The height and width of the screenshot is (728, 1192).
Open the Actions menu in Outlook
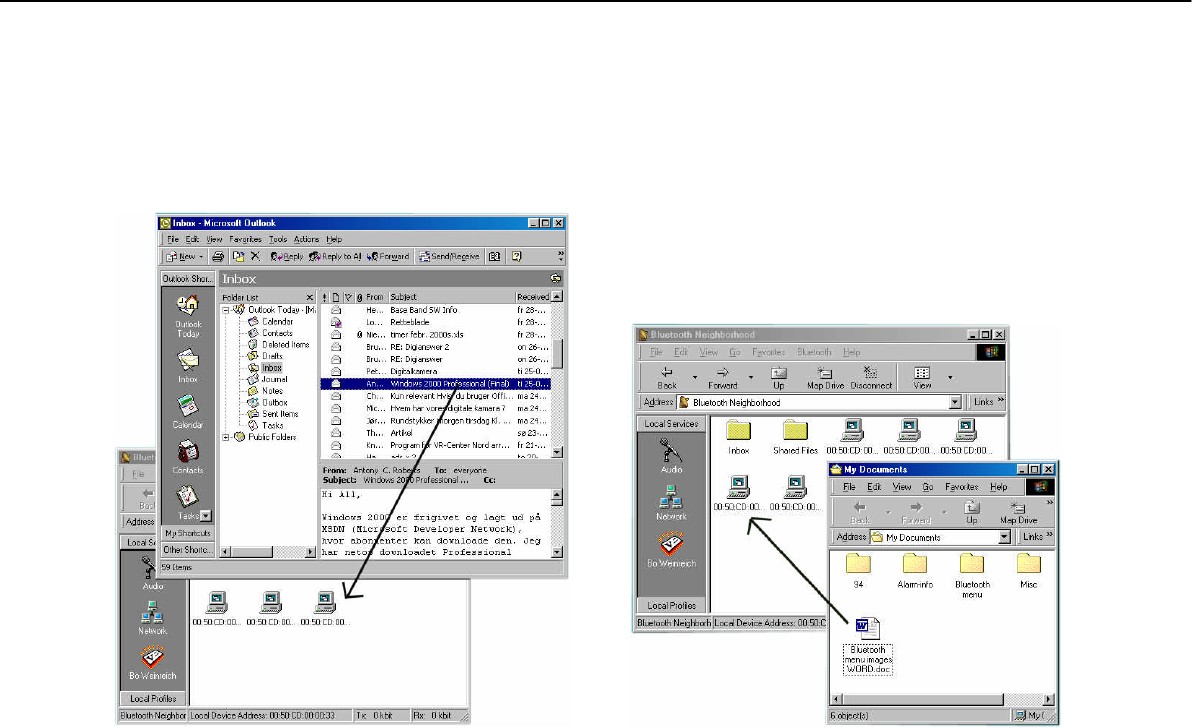[306, 239]
